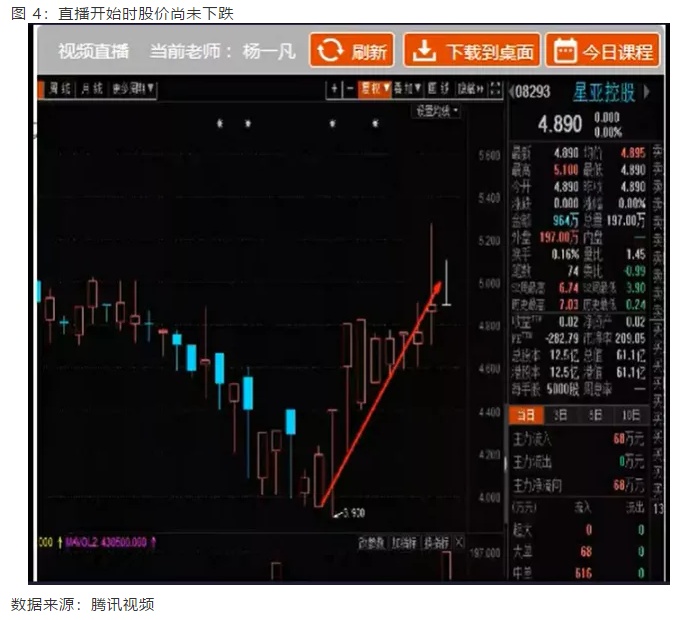The image size is (681, 620).
Task: Open the 叠加 overlay dropdown
Action: 407,89
